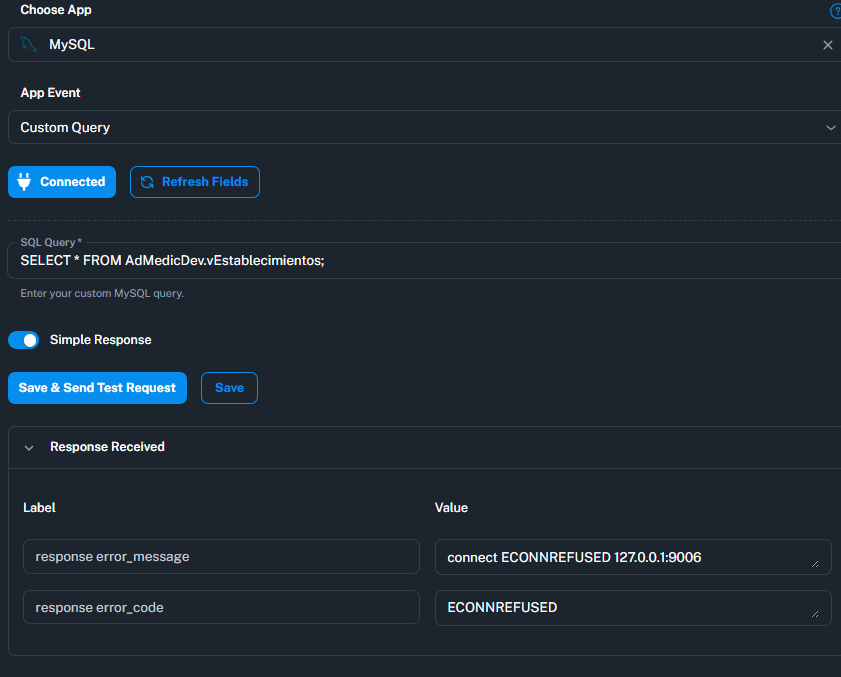Image resolution: width=841 pixels, height=677 pixels.
Task: Click the refresh arrows icon
Action: tap(147, 182)
